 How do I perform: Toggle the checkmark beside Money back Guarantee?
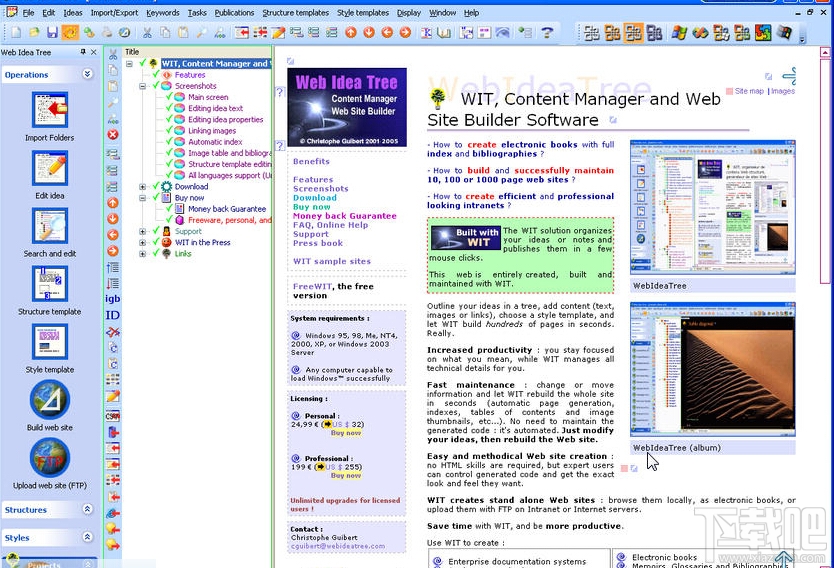point(169,208)
